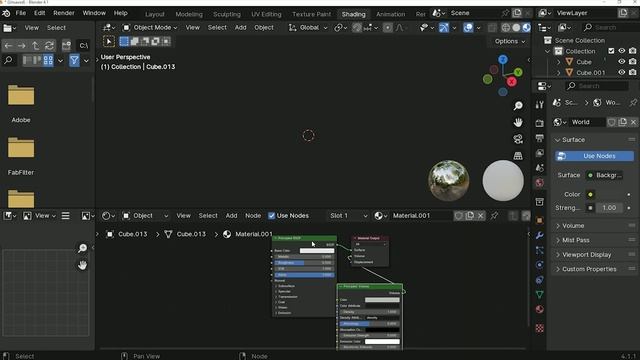Click the World datablock name field
This screenshot has width=640, height=360.
point(587,122)
